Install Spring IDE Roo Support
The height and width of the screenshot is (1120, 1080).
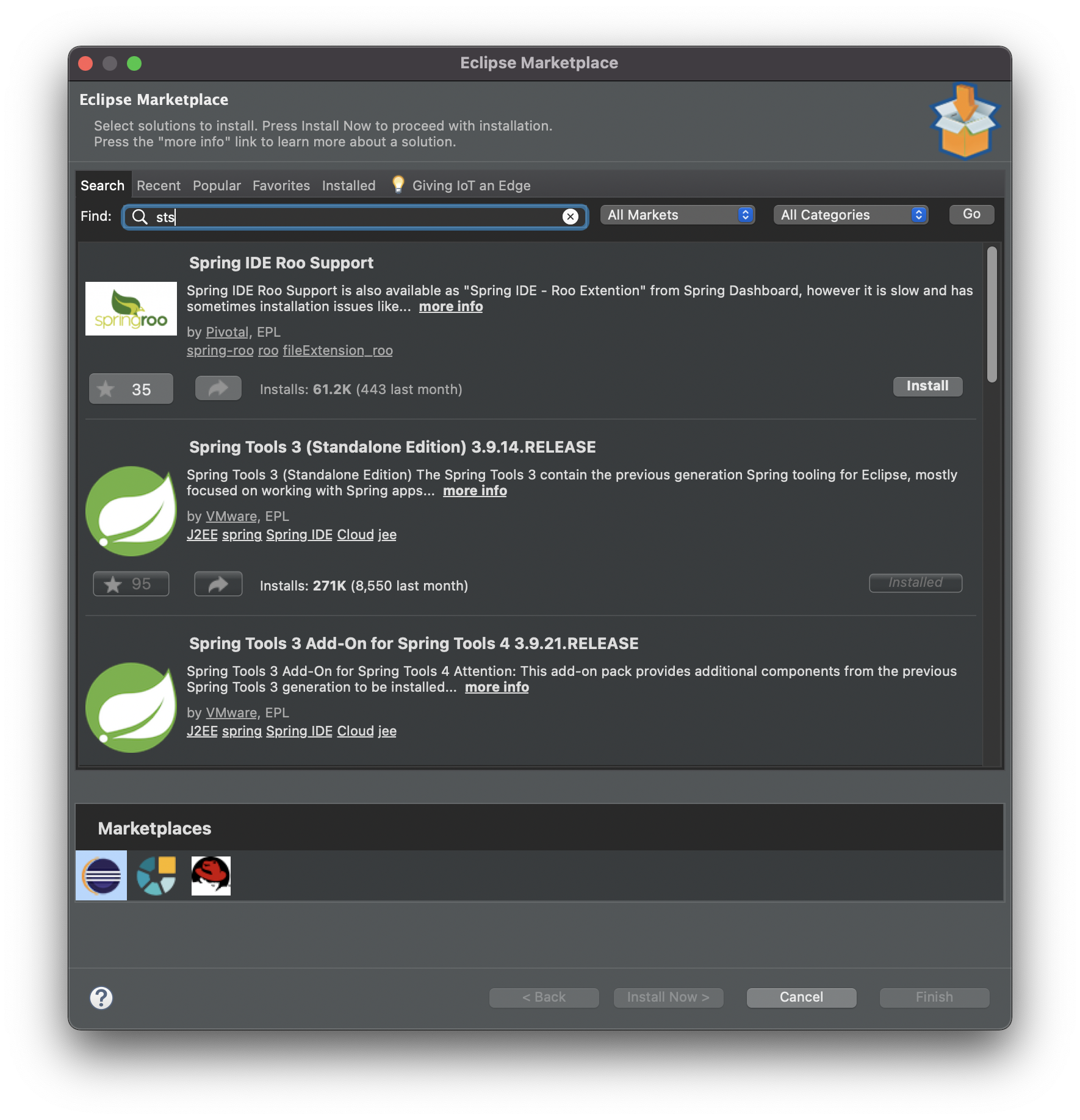pos(927,386)
